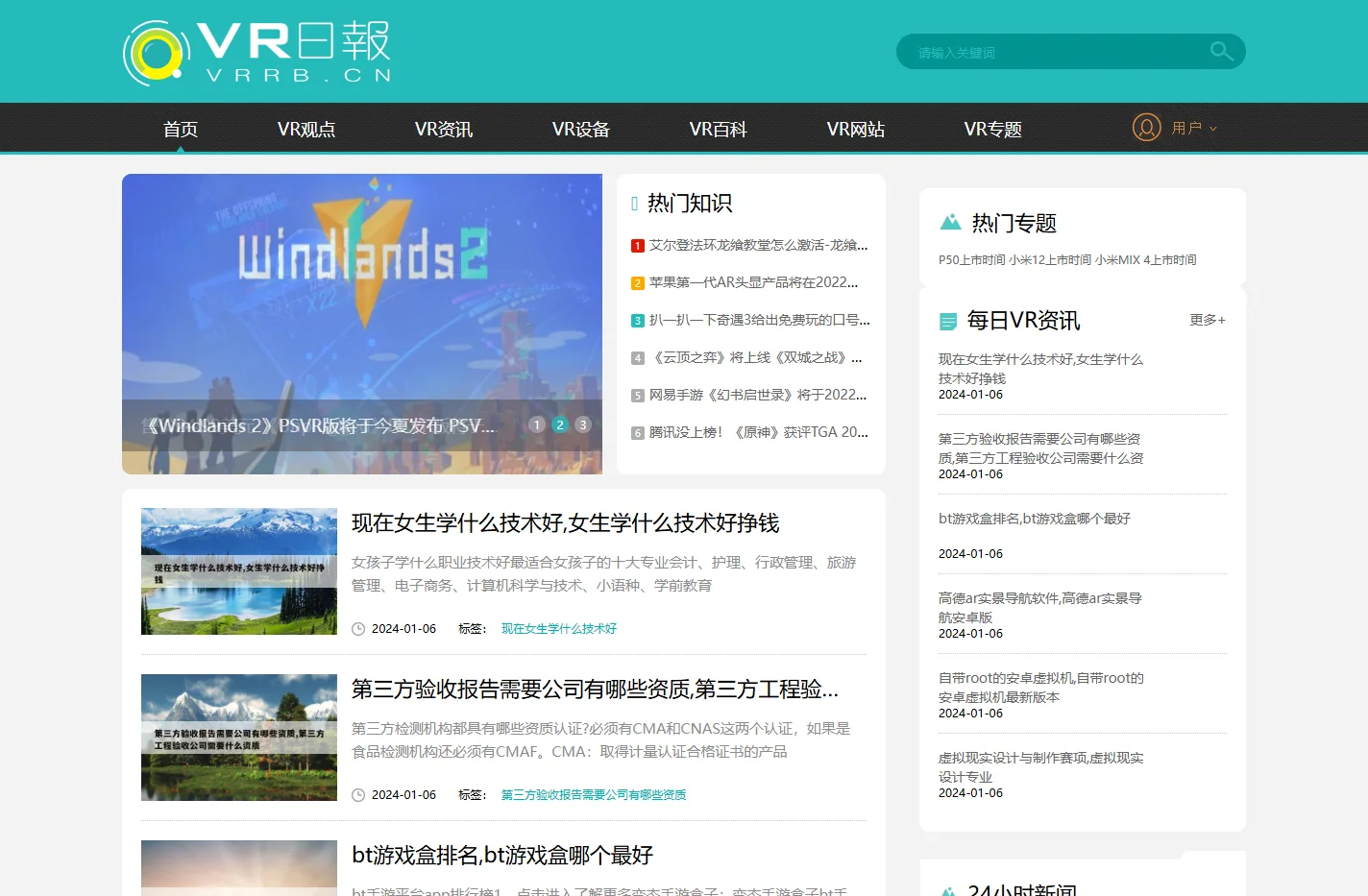Open P50上市时间 topic link
The height and width of the screenshot is (896, 1368).
tap(972, 260)
